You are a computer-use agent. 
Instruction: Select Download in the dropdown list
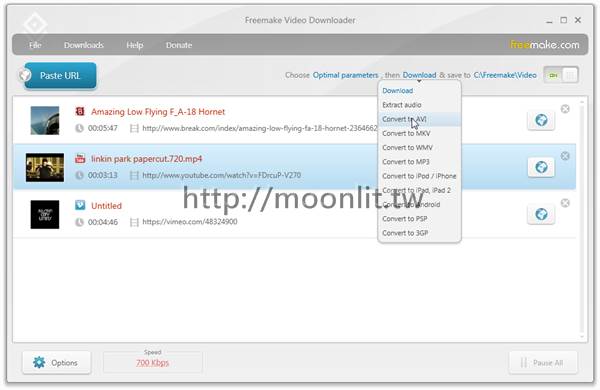click(x=398, y=91)
